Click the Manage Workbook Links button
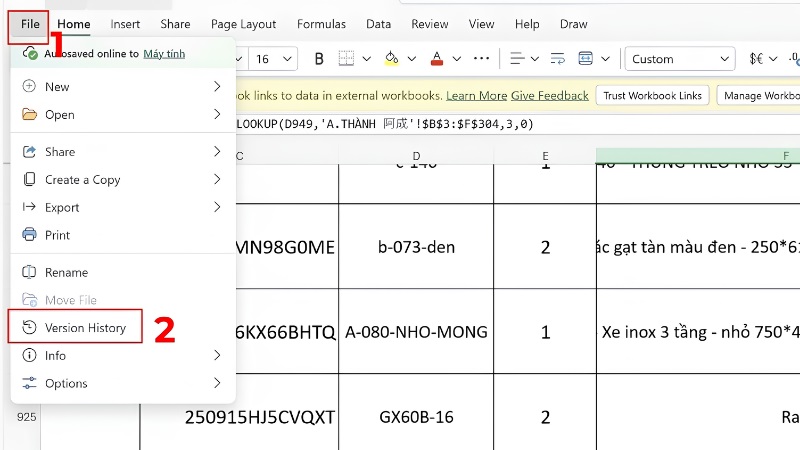 click(759, 95)
